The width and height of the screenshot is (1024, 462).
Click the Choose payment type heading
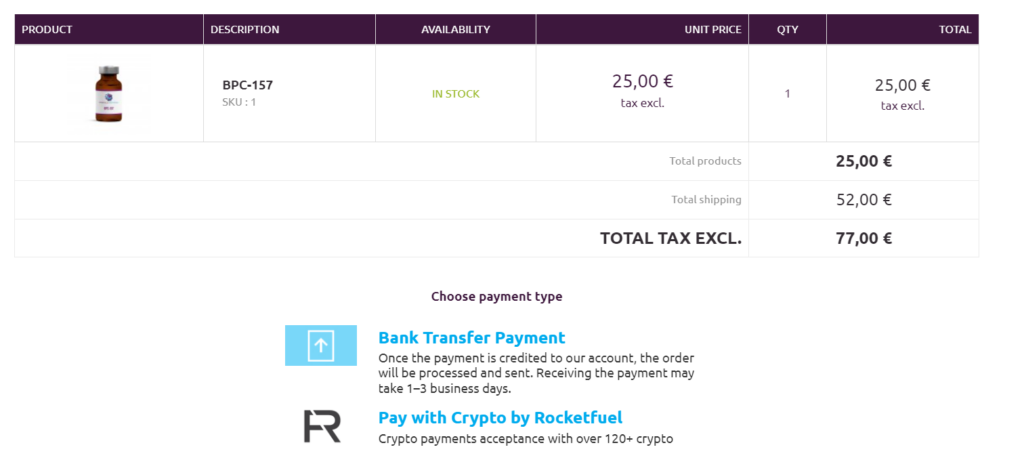496,297
